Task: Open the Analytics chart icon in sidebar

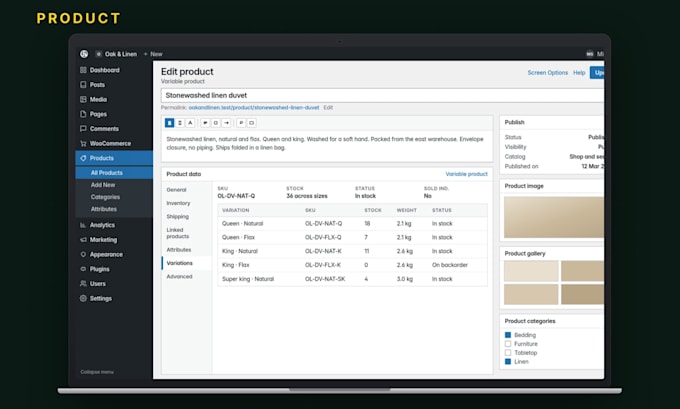Action: pyautogui.click(x=83, y=225)
